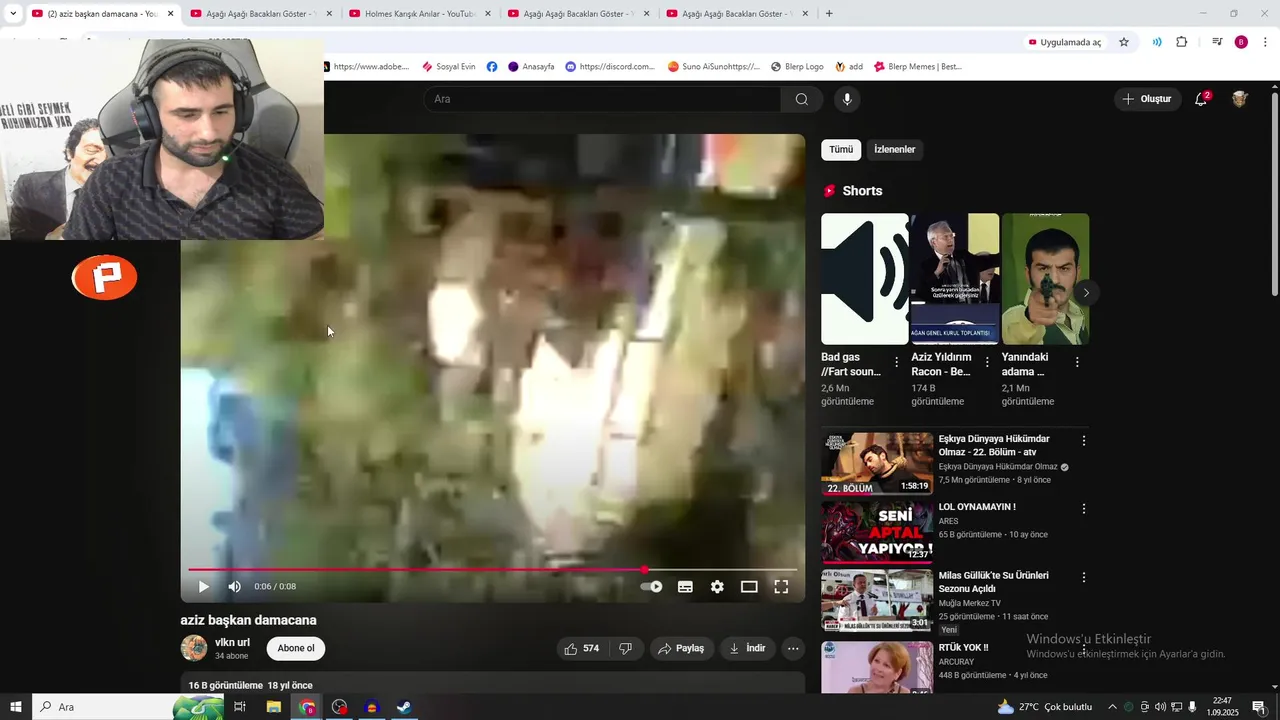Image resolution: width=1280 pixels, height=720 pixels.
Task: Open the tab search dropdown arrow
Action: [13, 14]
